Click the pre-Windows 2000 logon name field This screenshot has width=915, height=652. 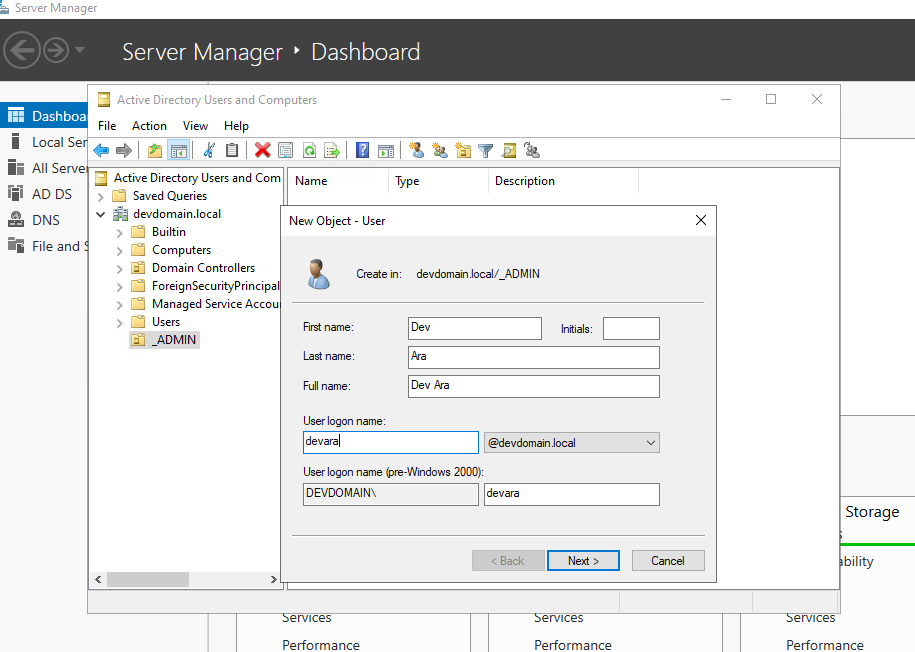point(572,494)
